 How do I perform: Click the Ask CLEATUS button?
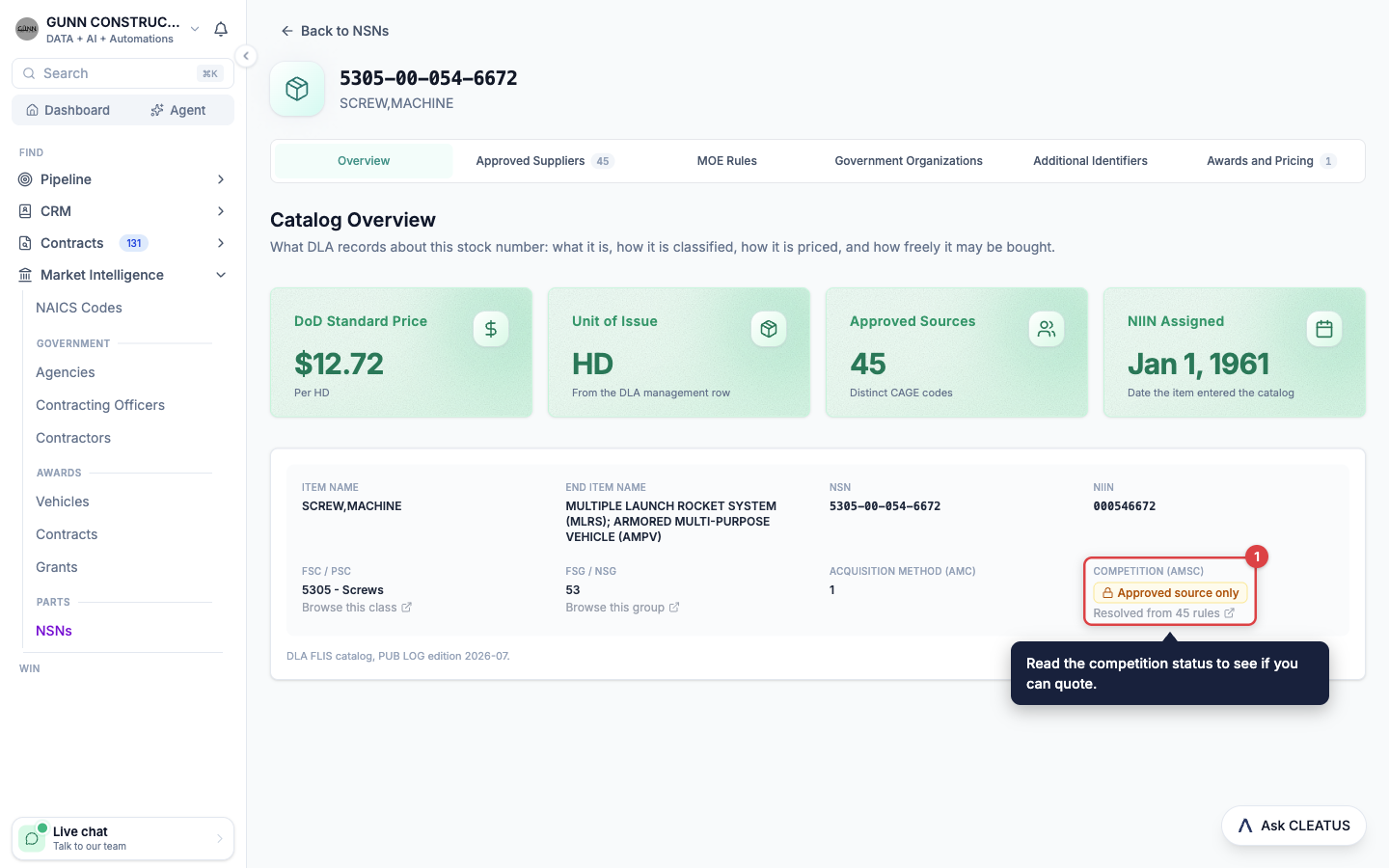pos(1294,826)
